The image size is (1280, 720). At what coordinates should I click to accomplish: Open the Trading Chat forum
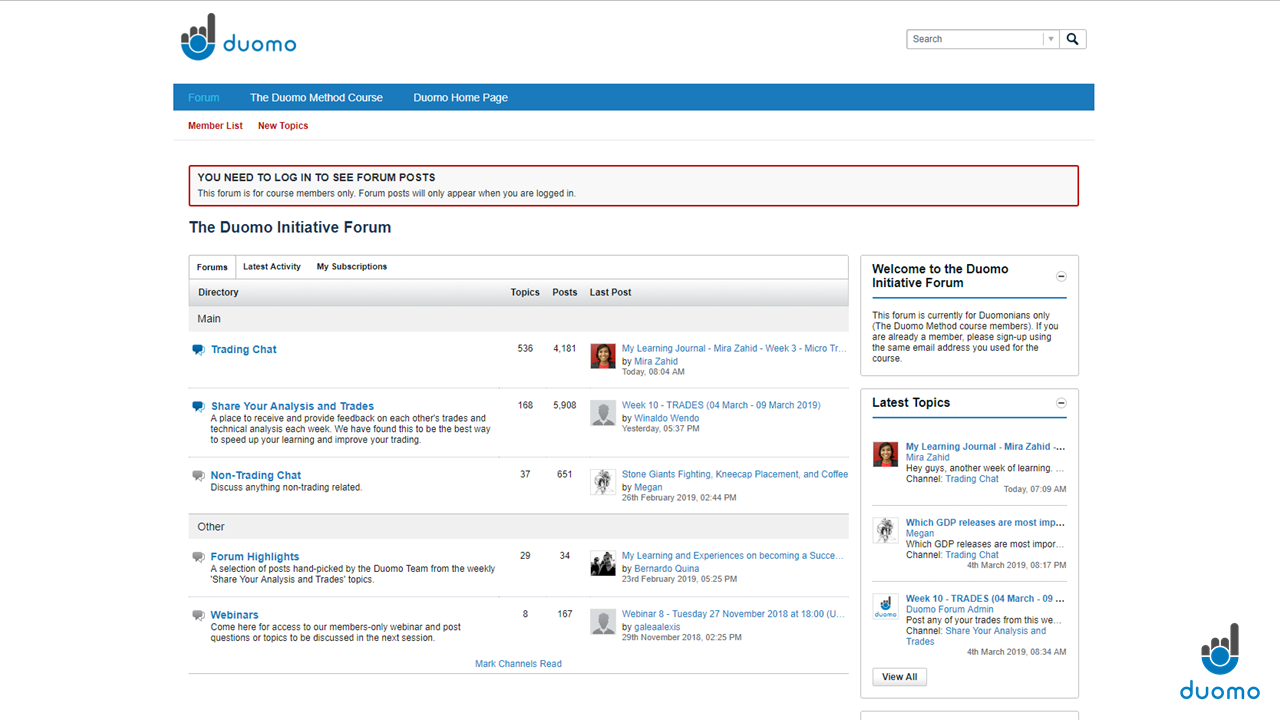click(x=244, y=350)
